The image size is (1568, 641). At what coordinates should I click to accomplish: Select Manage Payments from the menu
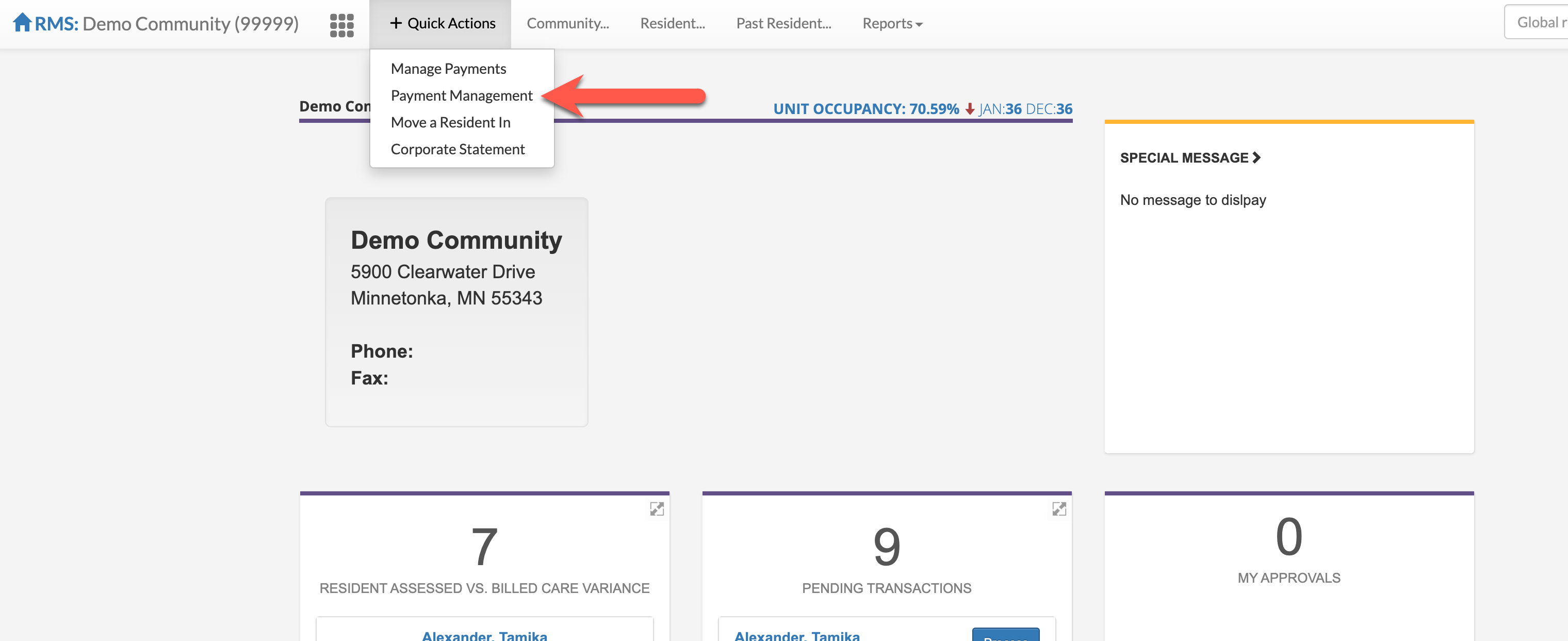coord(448,69)
